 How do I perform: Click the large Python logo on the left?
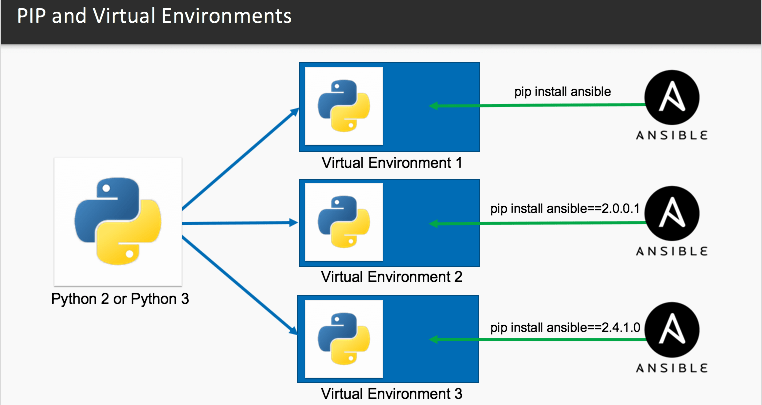(118, 222)
